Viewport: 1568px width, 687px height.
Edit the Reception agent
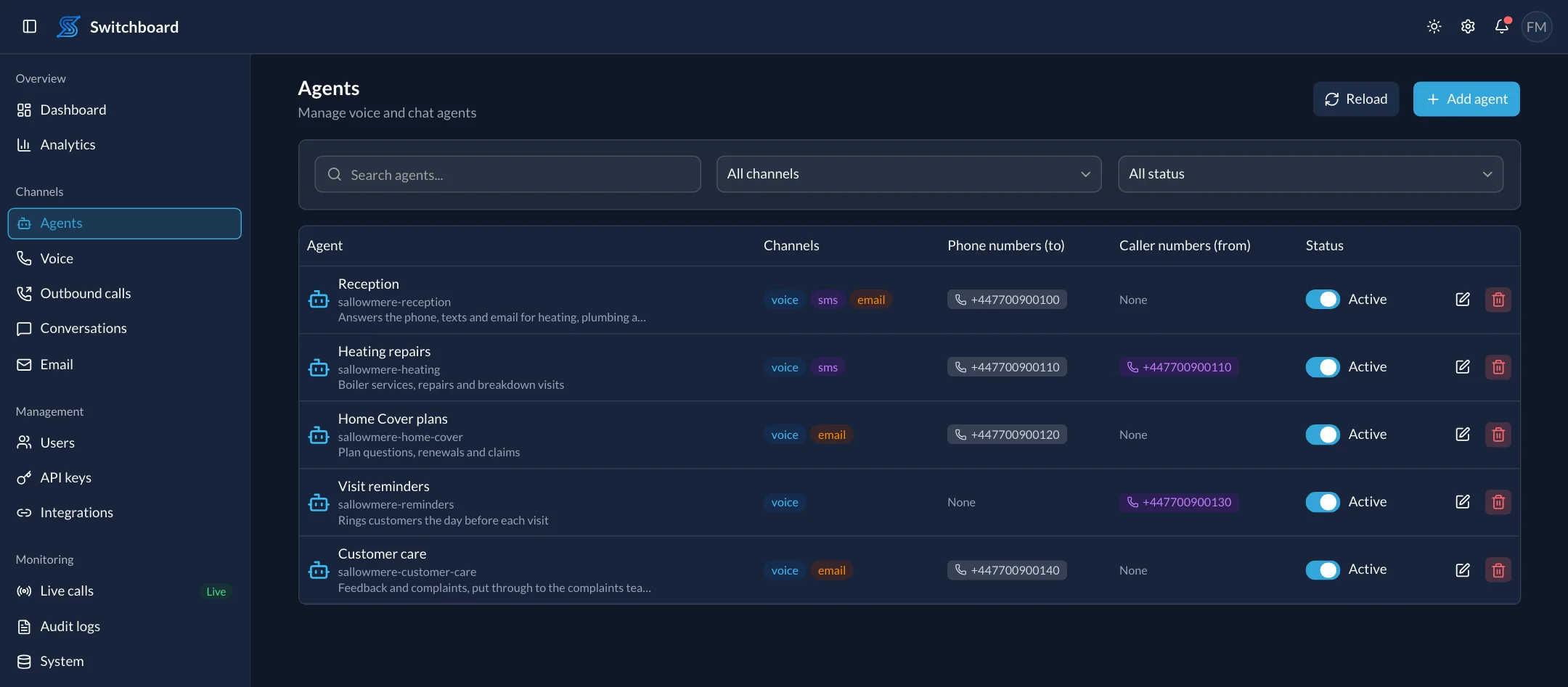click(x=1463, y=300)
